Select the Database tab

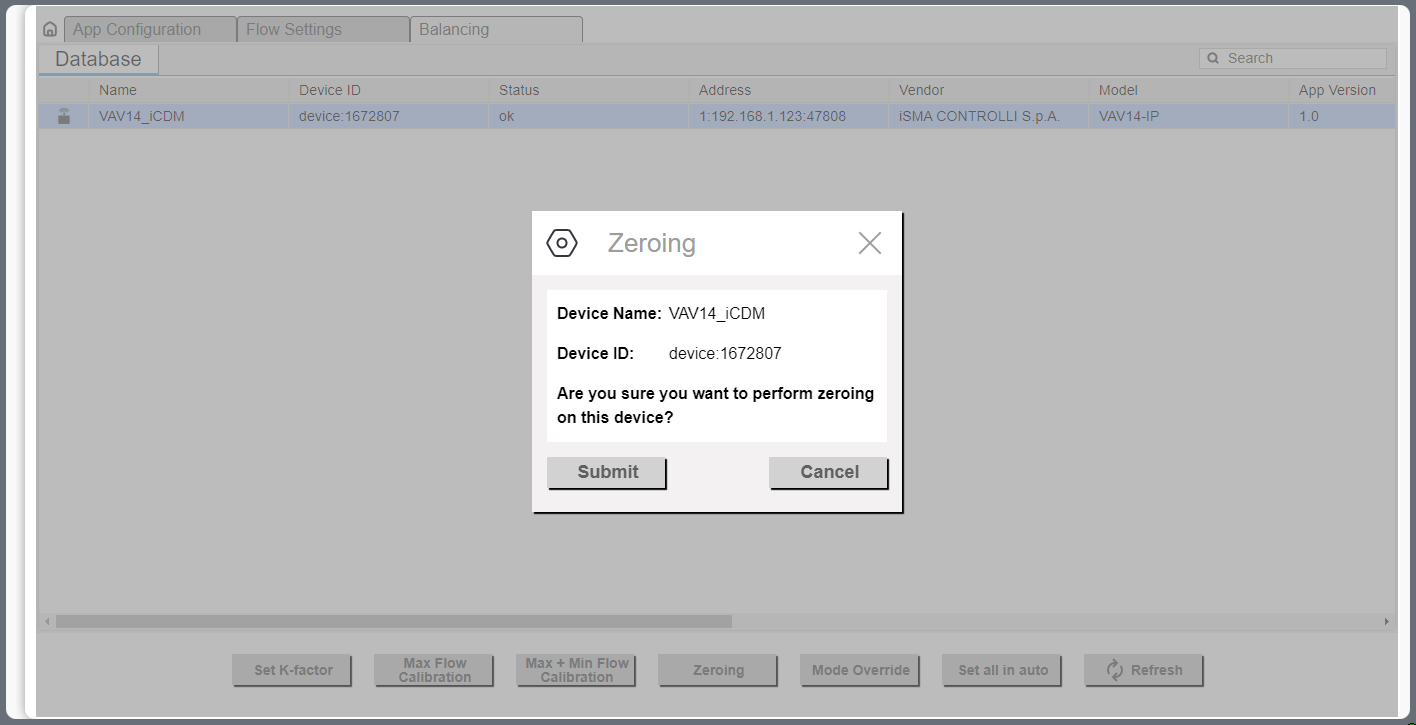pos(98,59)
